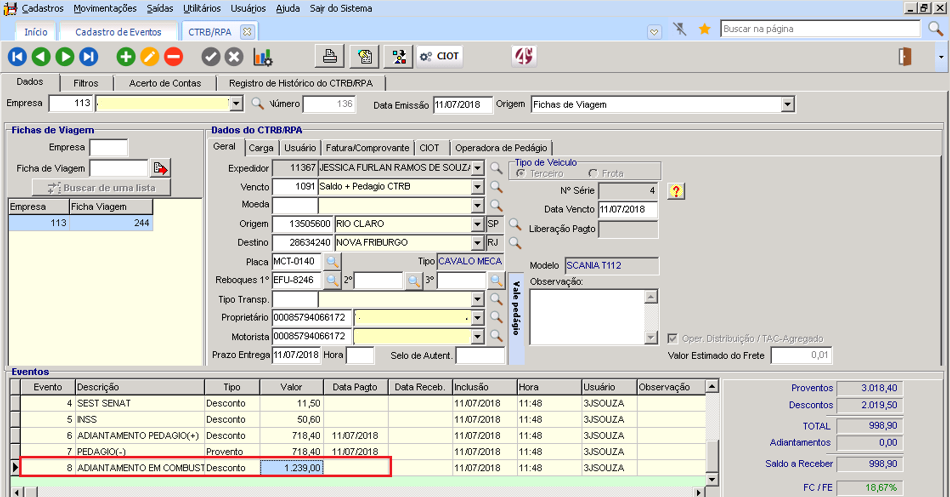Image resolution: width=950 pixels, height=497 pixels.
Task: Expand the Expedidor dropdown
Action: [477, 168]
